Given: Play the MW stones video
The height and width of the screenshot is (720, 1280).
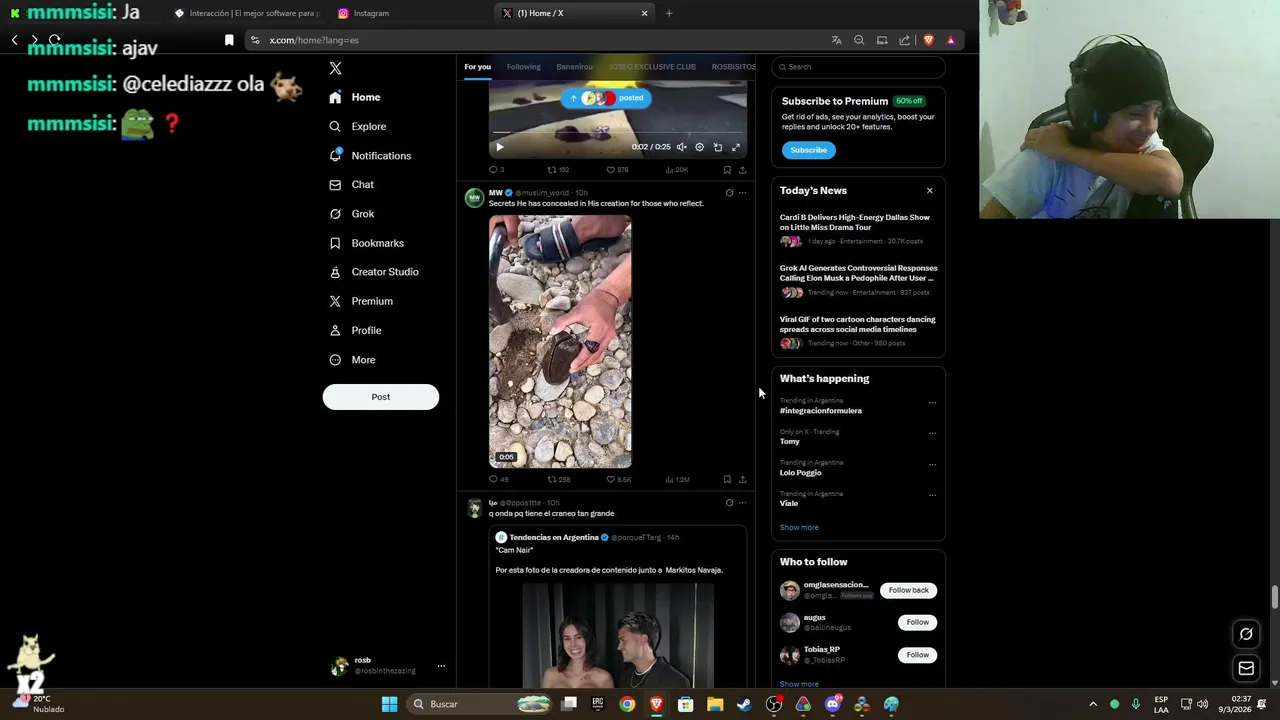Looking at the screenshot, I should tap(560, 342).
